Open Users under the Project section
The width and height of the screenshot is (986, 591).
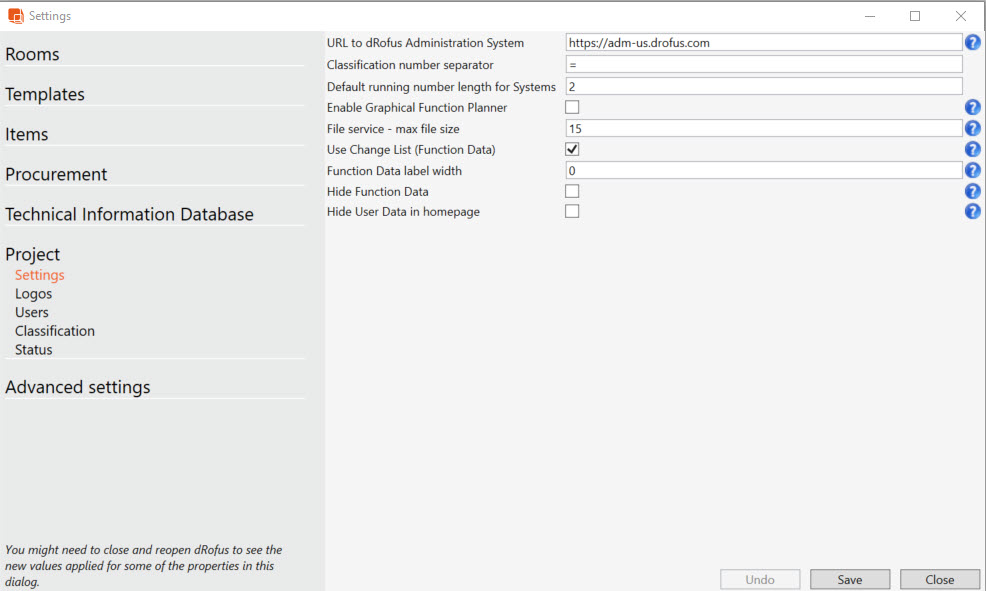click(32, 312)
